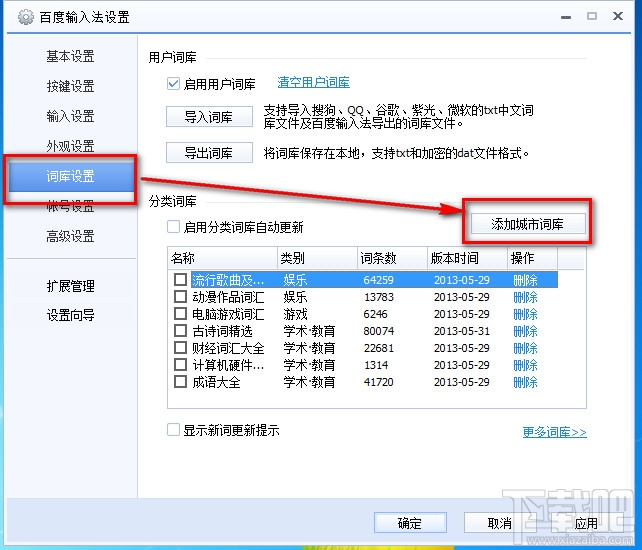Select 词库设置 in the sidebar
The image size is (642, 550).
tap(71, 176)
